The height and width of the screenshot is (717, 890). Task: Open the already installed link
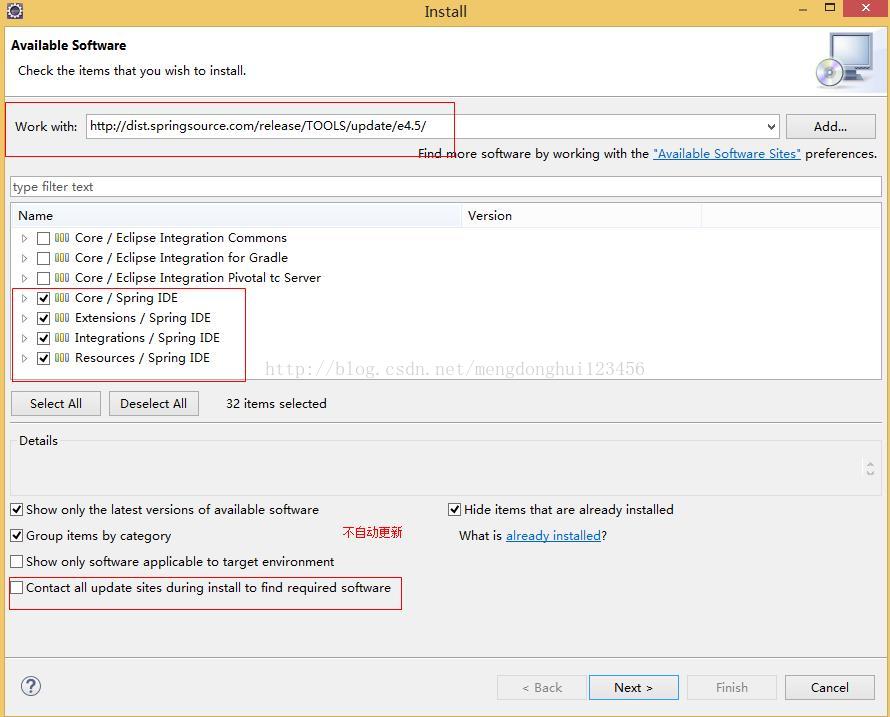point(553,536)
